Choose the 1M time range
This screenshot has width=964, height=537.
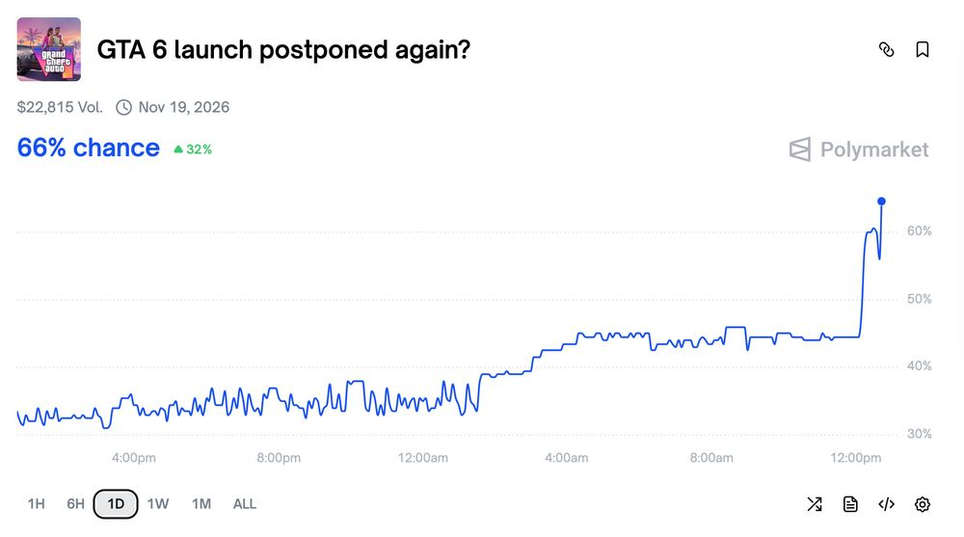point(201,504)
